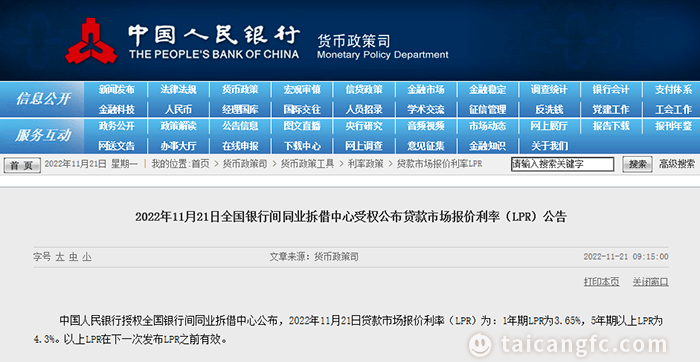Click the 搜索 search button

pyautogui.click(x=637, y=164)
